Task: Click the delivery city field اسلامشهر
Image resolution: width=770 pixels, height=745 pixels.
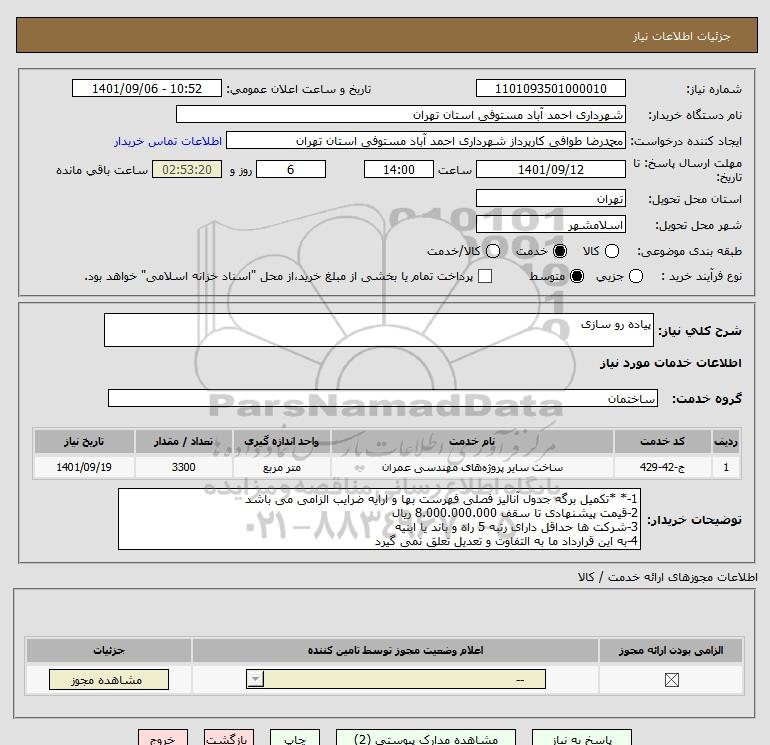Action: (550, 224)
